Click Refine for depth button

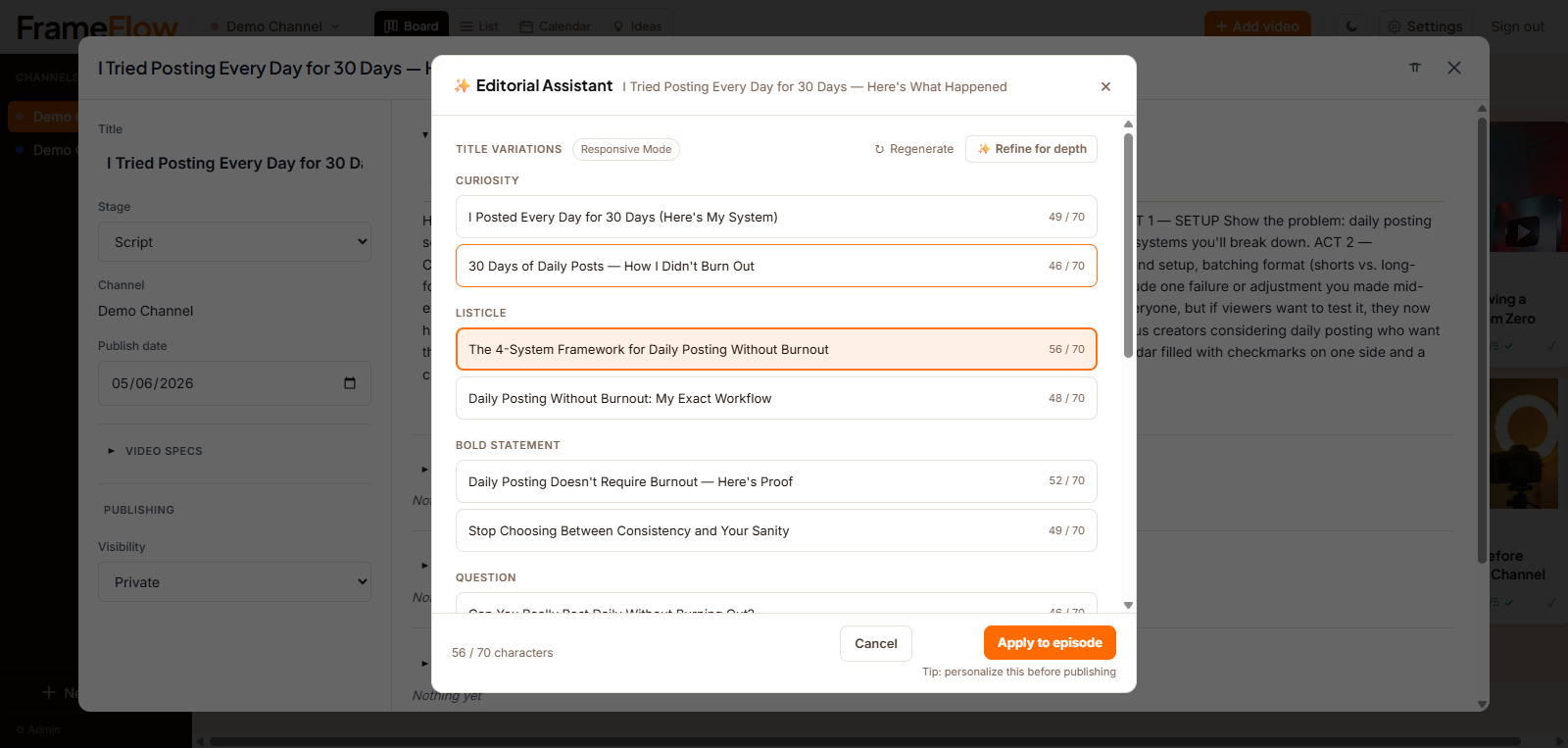point(1031,149)
